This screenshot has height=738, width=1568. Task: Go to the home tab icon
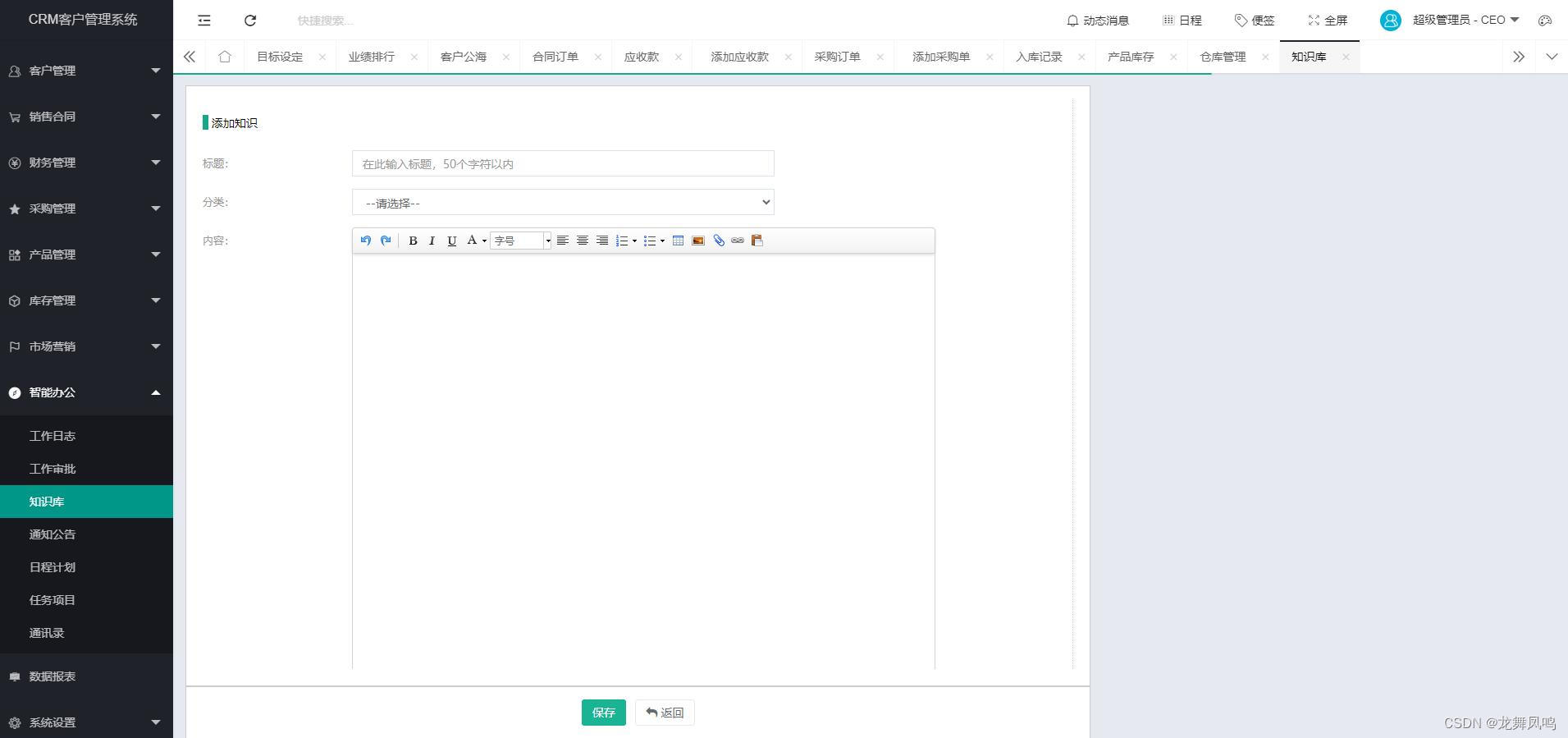click(x=225, y=57)
